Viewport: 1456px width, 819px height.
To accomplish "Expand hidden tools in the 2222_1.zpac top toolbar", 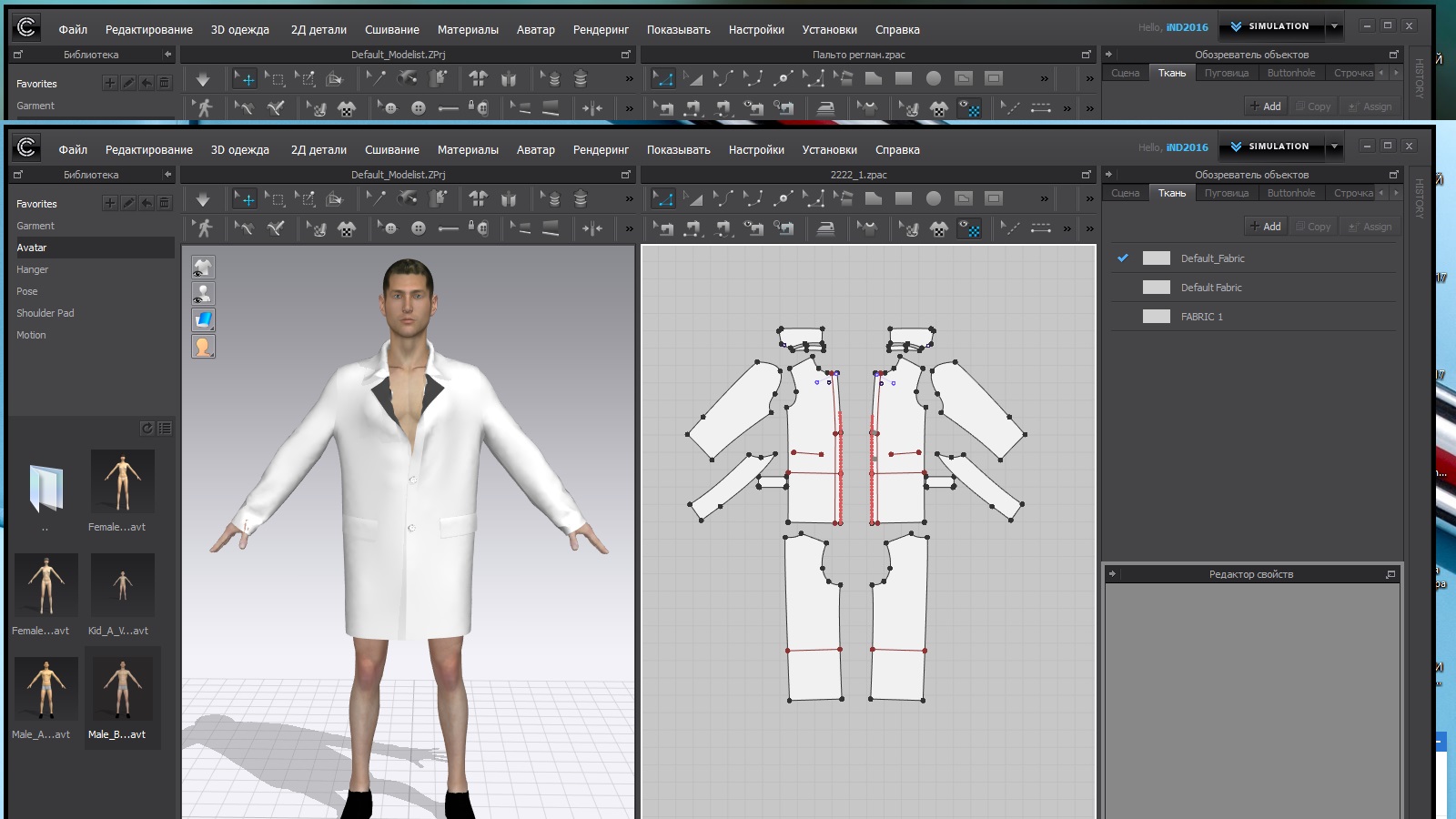I will 1044,199.
